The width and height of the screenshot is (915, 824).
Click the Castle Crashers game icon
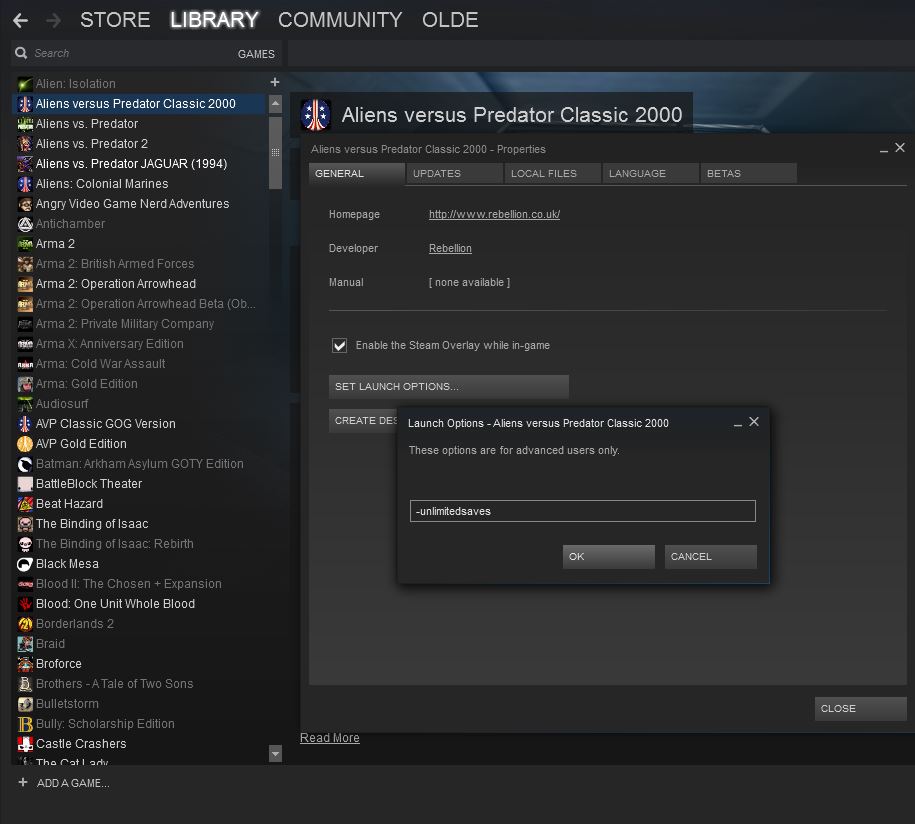26,744
